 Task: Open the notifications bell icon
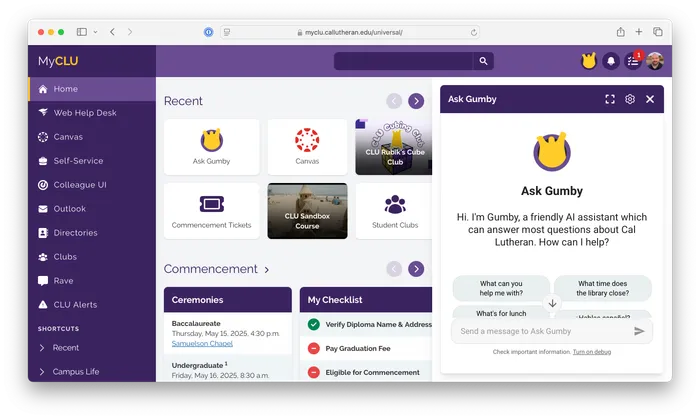tap(610, 61)
